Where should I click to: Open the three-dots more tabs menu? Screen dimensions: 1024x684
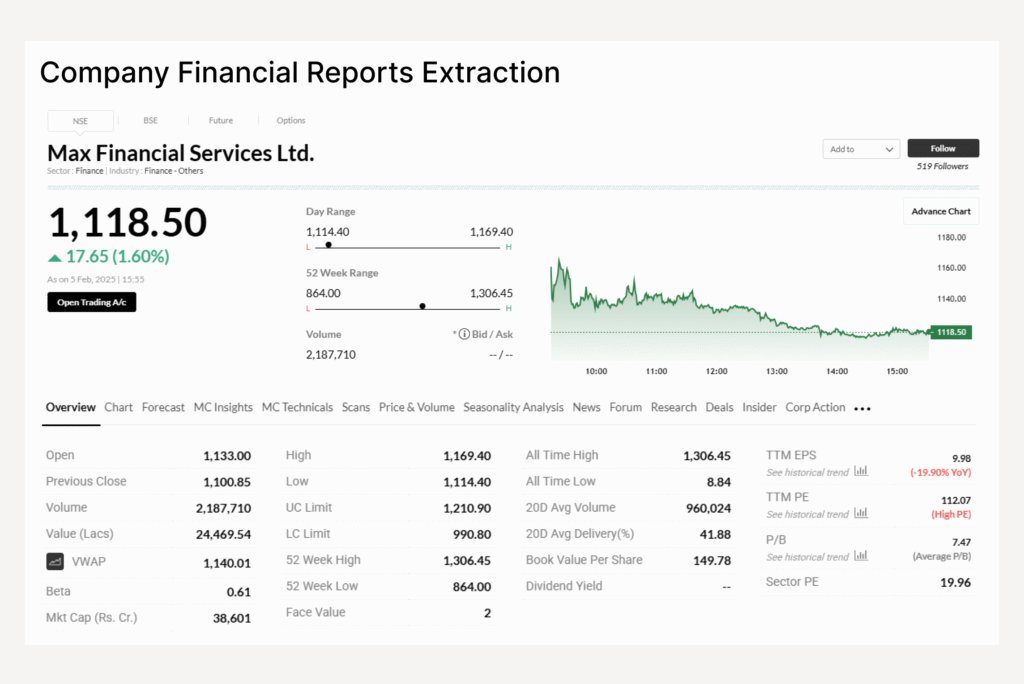(862, 409)
